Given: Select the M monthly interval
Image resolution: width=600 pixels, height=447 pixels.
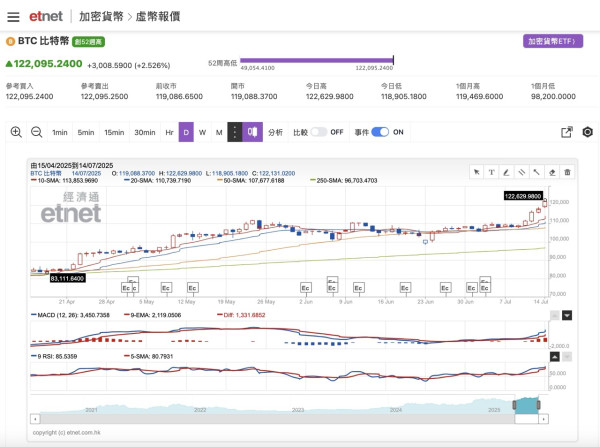Looking at the screenshot, I should tap(219, 132).
